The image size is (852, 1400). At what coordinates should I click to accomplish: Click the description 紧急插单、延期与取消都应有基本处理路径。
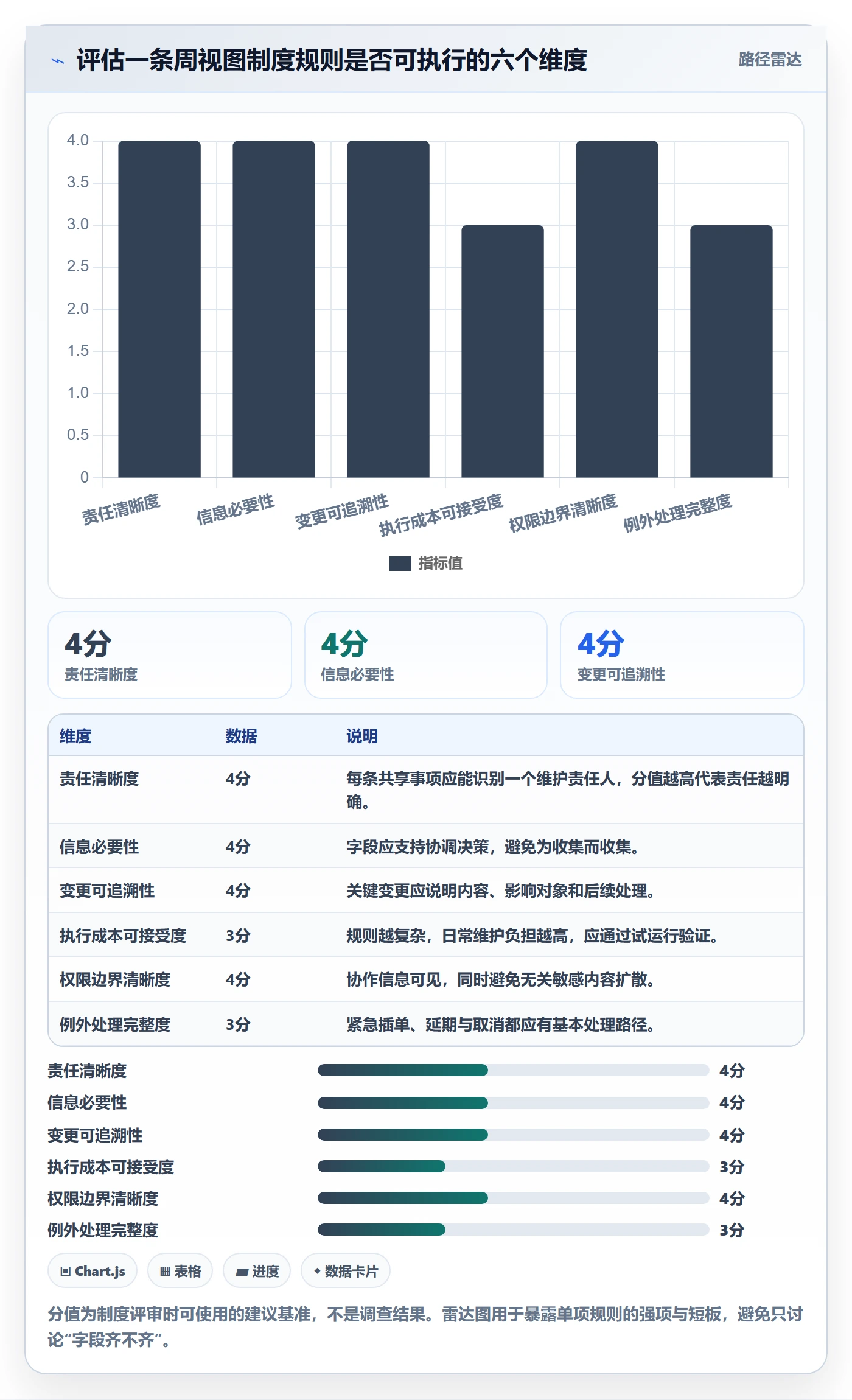500,1024
